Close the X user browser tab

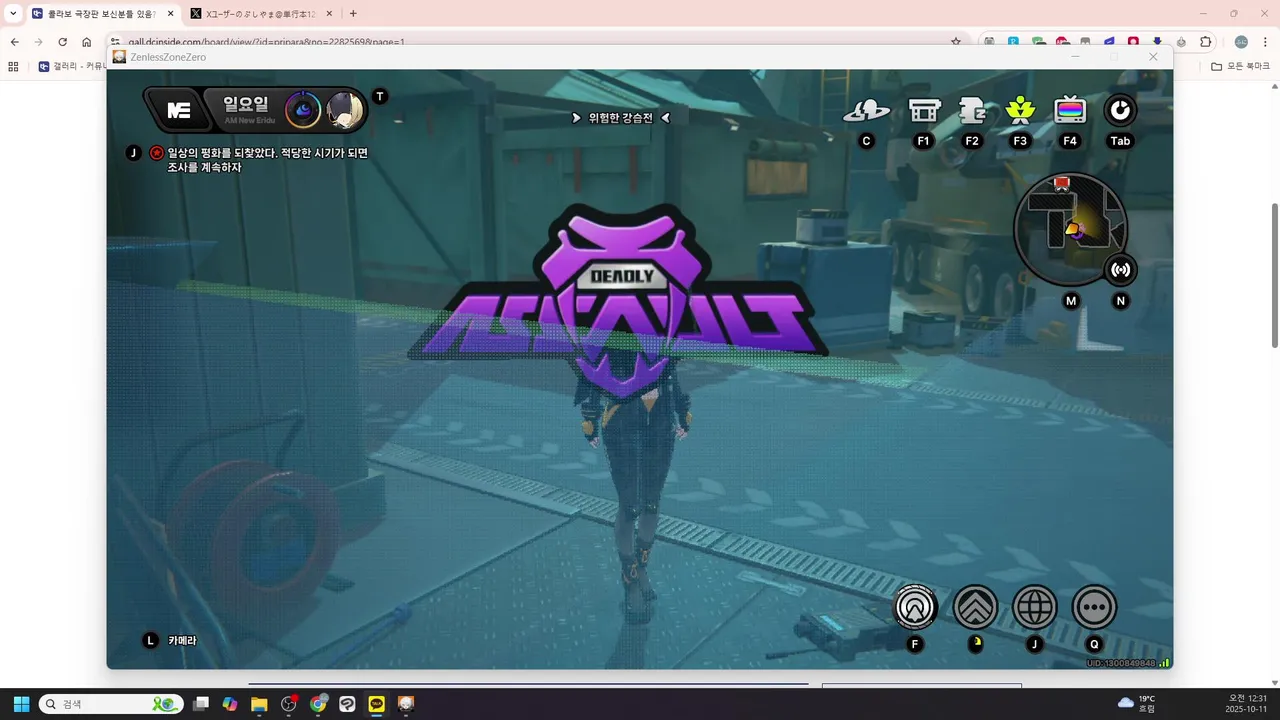(329, 14)
